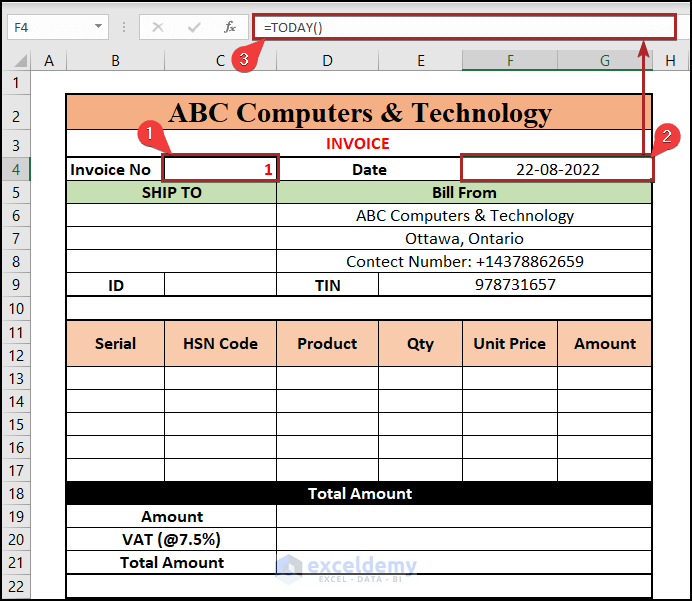Select column E header
This screenshot has width=692, height=601.
421,60
